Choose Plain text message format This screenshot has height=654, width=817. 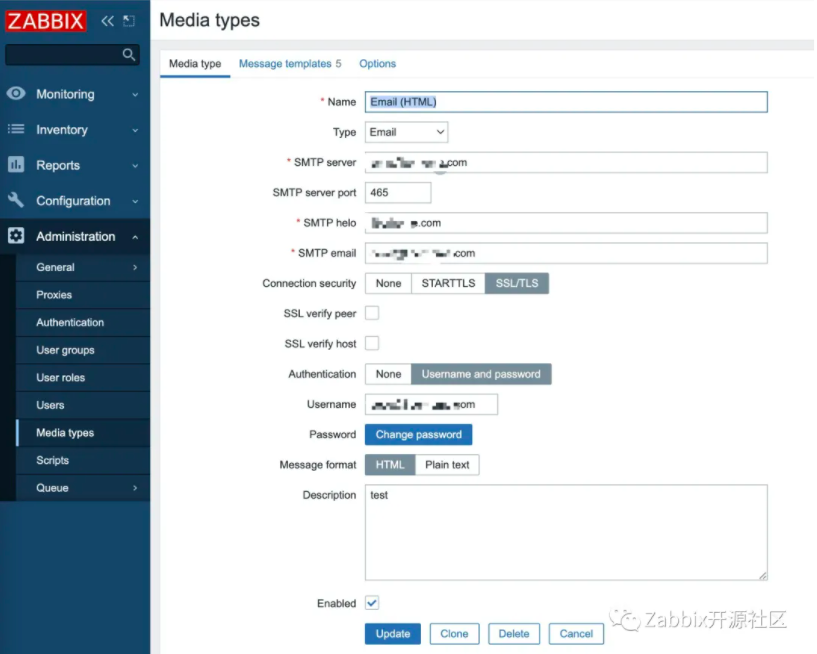[447, 465]
